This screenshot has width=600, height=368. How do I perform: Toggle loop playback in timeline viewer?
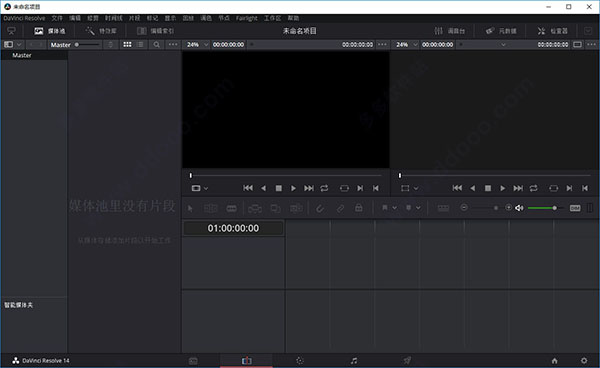pyautogui.click(x=533, y=188)
